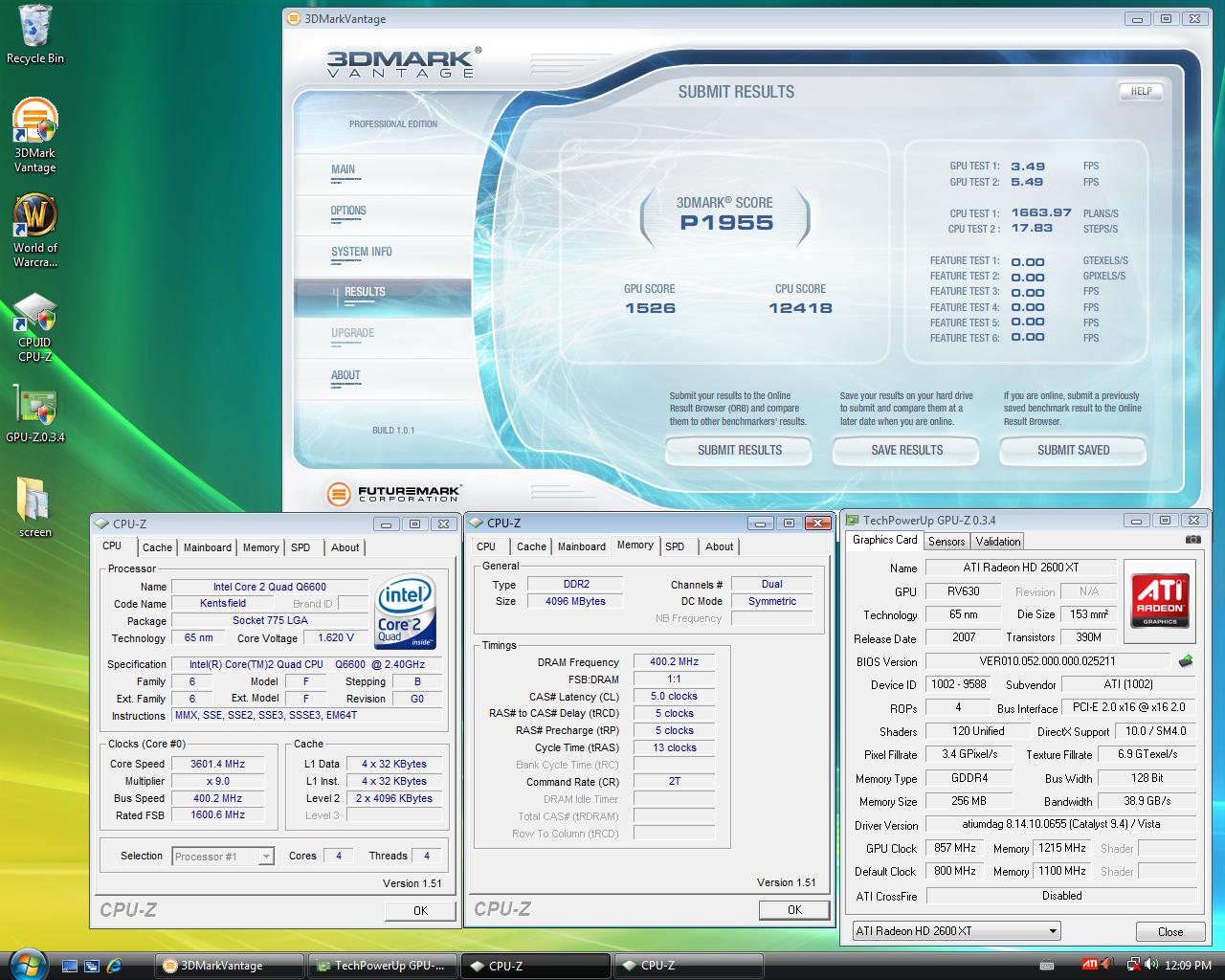
Task: Click Show Desktop quick launch icon
Action: point(69,966)
